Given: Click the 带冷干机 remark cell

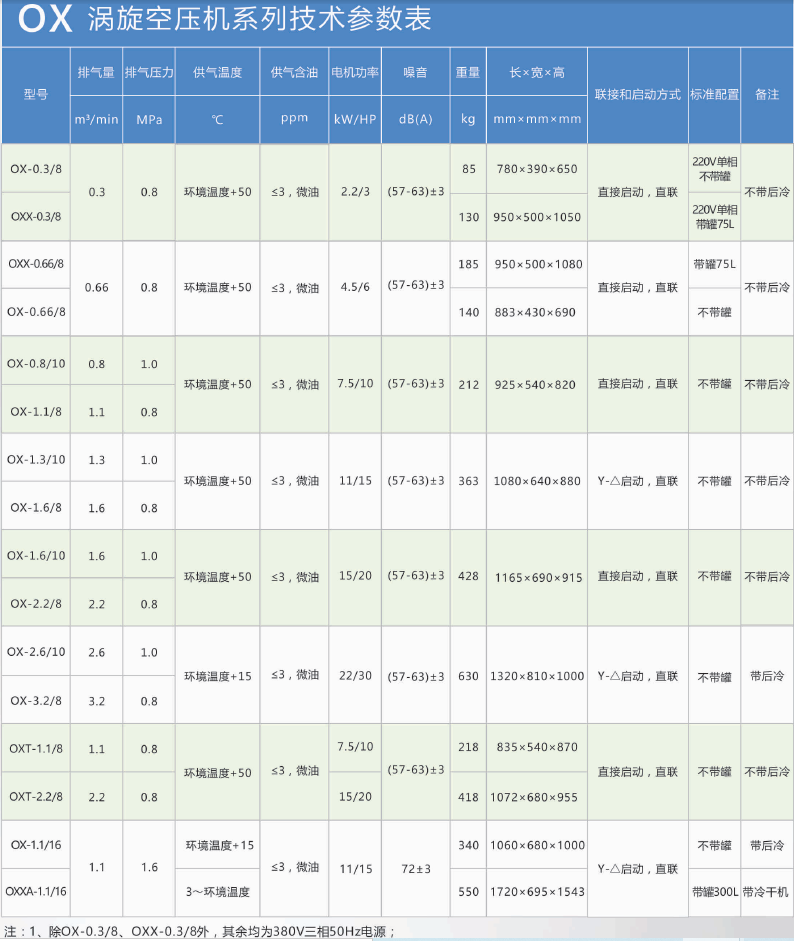Looking at the screenshot, I should pos(767,892).
